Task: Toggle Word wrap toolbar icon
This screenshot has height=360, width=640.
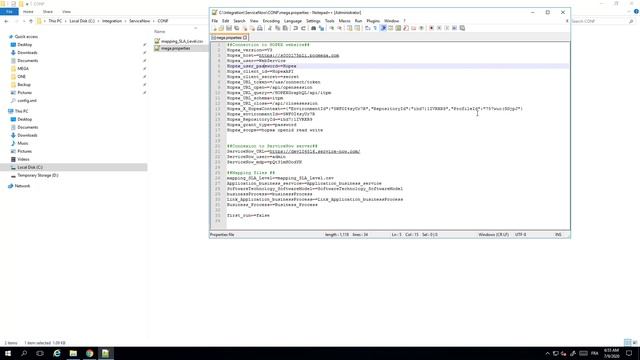Action: point(367,28)
